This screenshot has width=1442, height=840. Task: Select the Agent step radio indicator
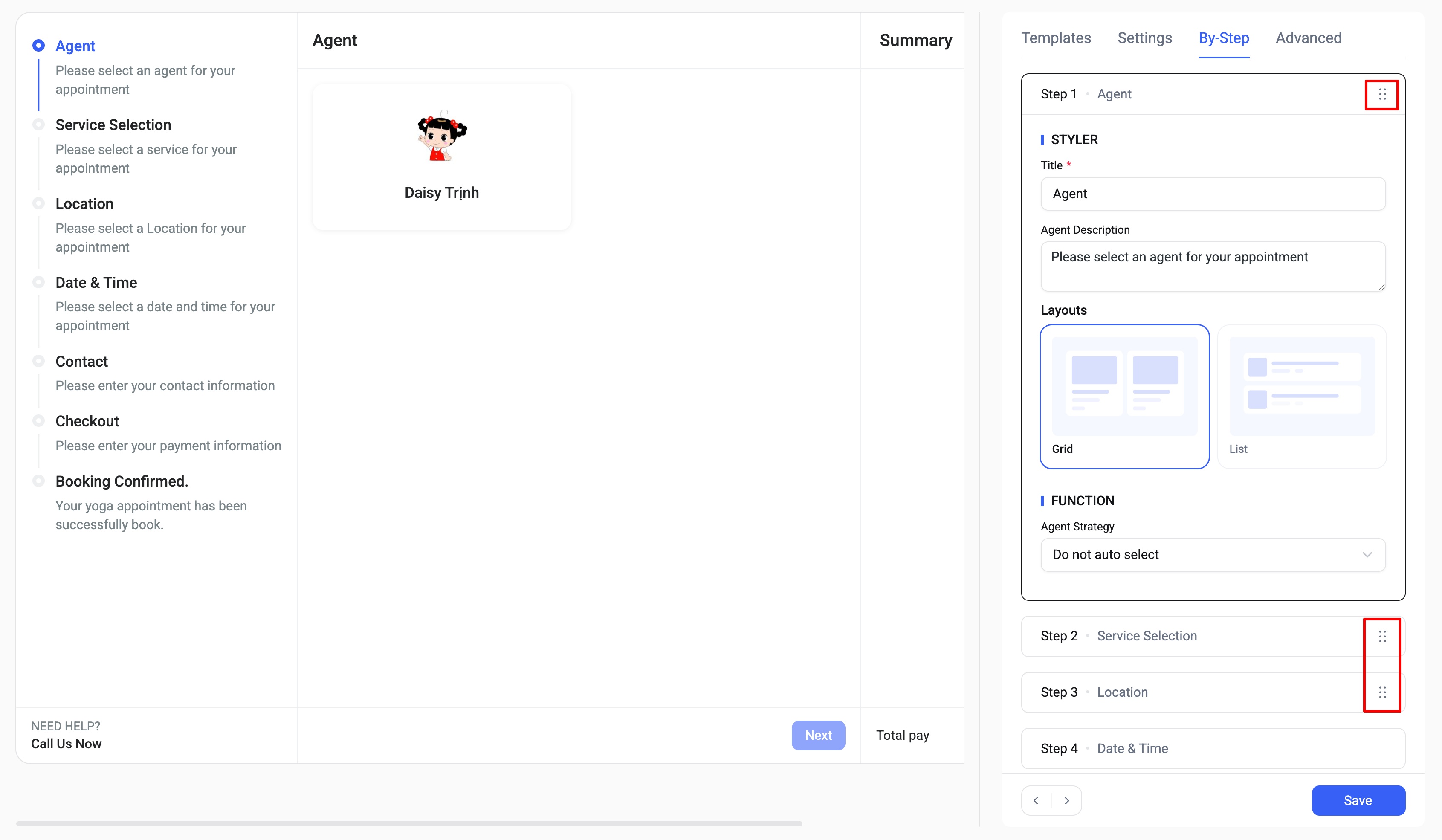tap(38, 45)
